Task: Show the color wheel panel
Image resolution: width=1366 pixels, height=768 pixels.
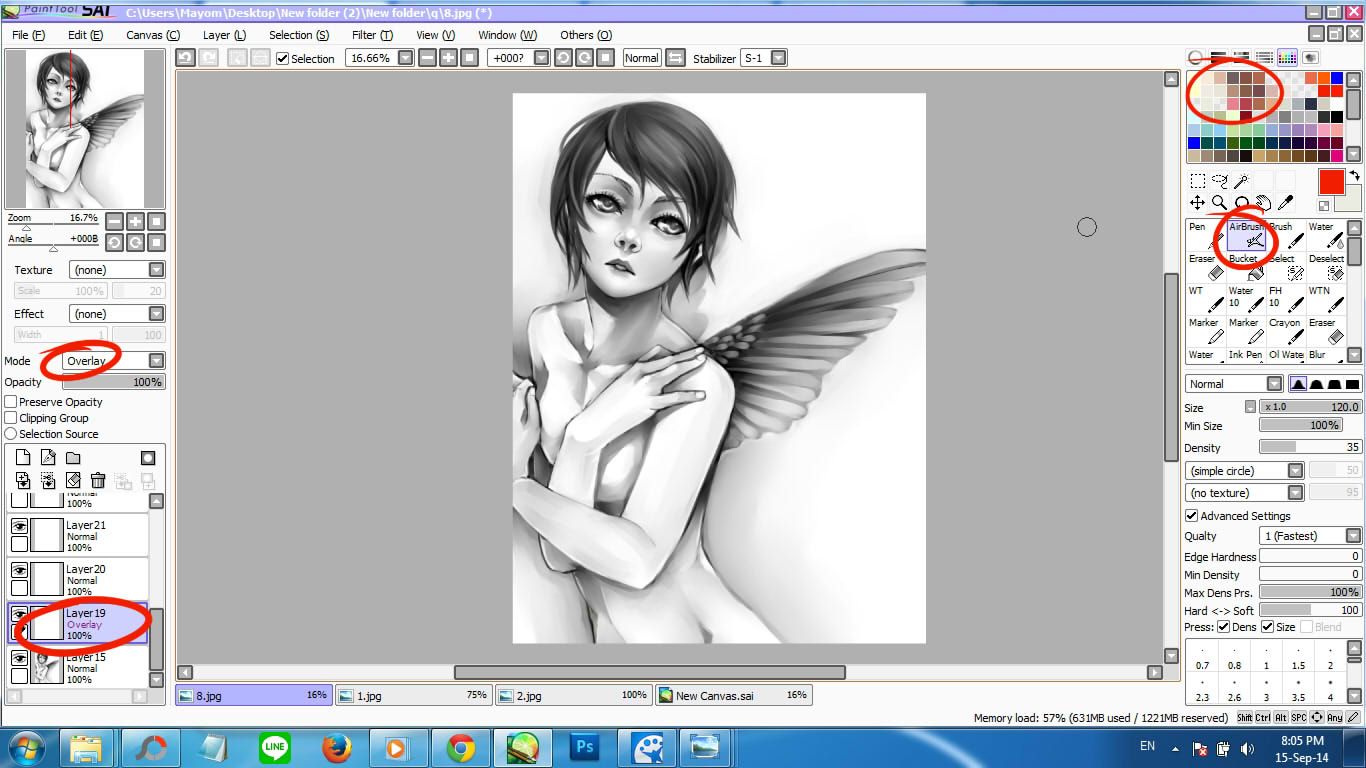Action: click(x=1196, y=58)
